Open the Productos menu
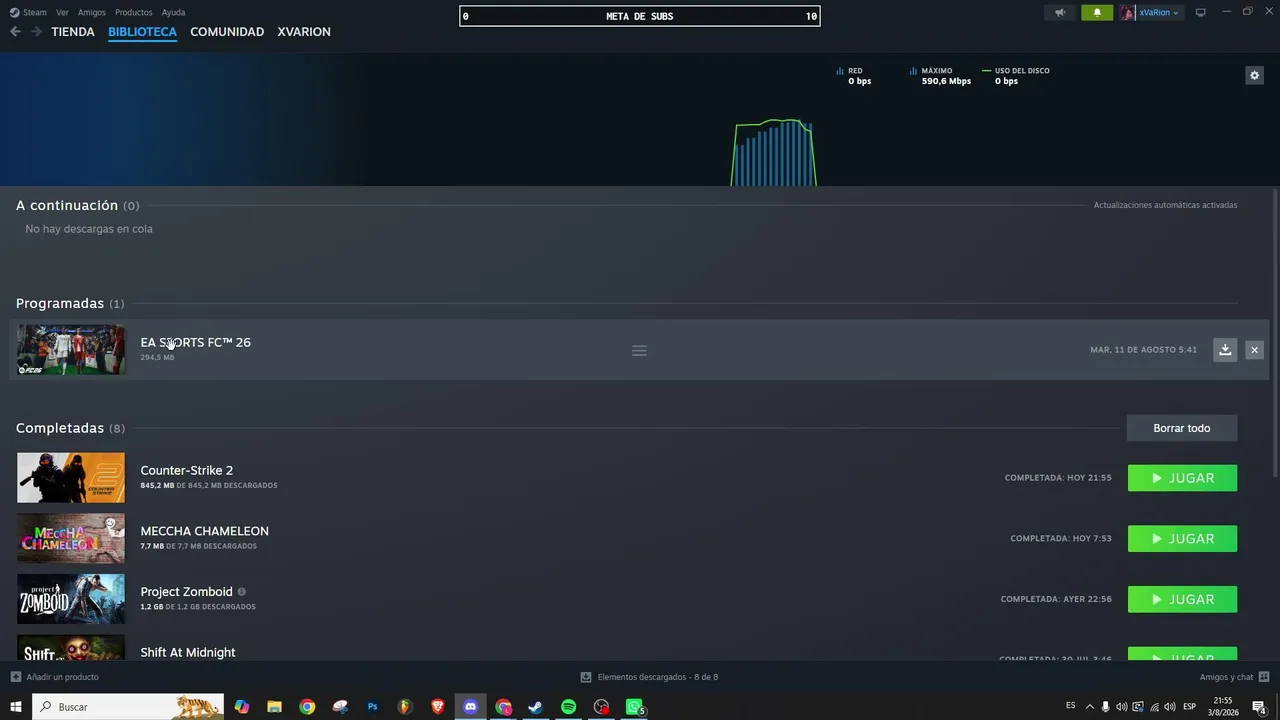This screenshot has width=1280, height=720. coord(134,13)
